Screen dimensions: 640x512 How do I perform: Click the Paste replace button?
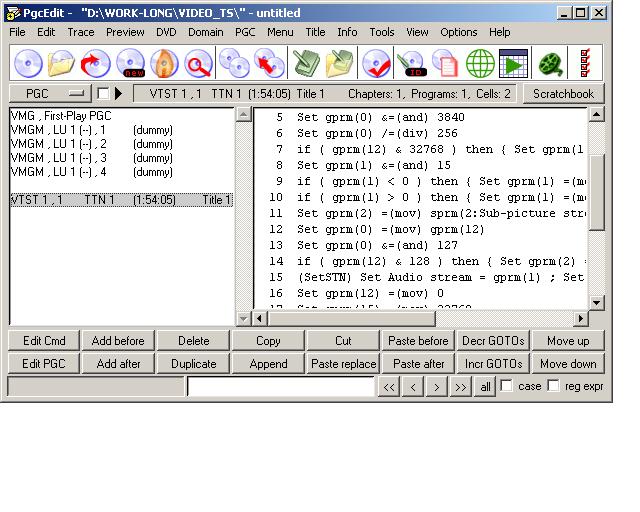[344, 363]
